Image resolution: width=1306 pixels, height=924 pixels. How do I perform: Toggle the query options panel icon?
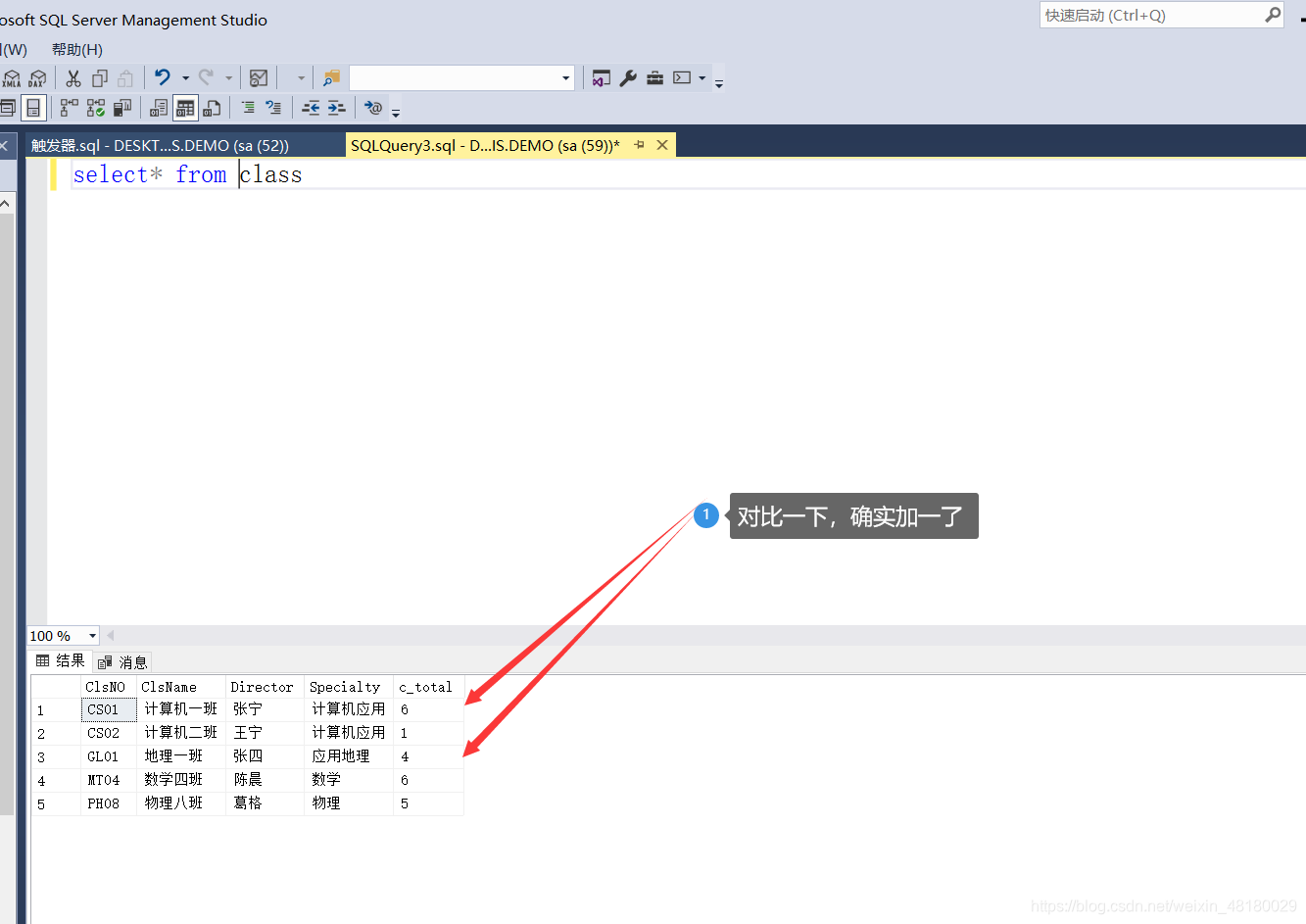coord(33,108)
